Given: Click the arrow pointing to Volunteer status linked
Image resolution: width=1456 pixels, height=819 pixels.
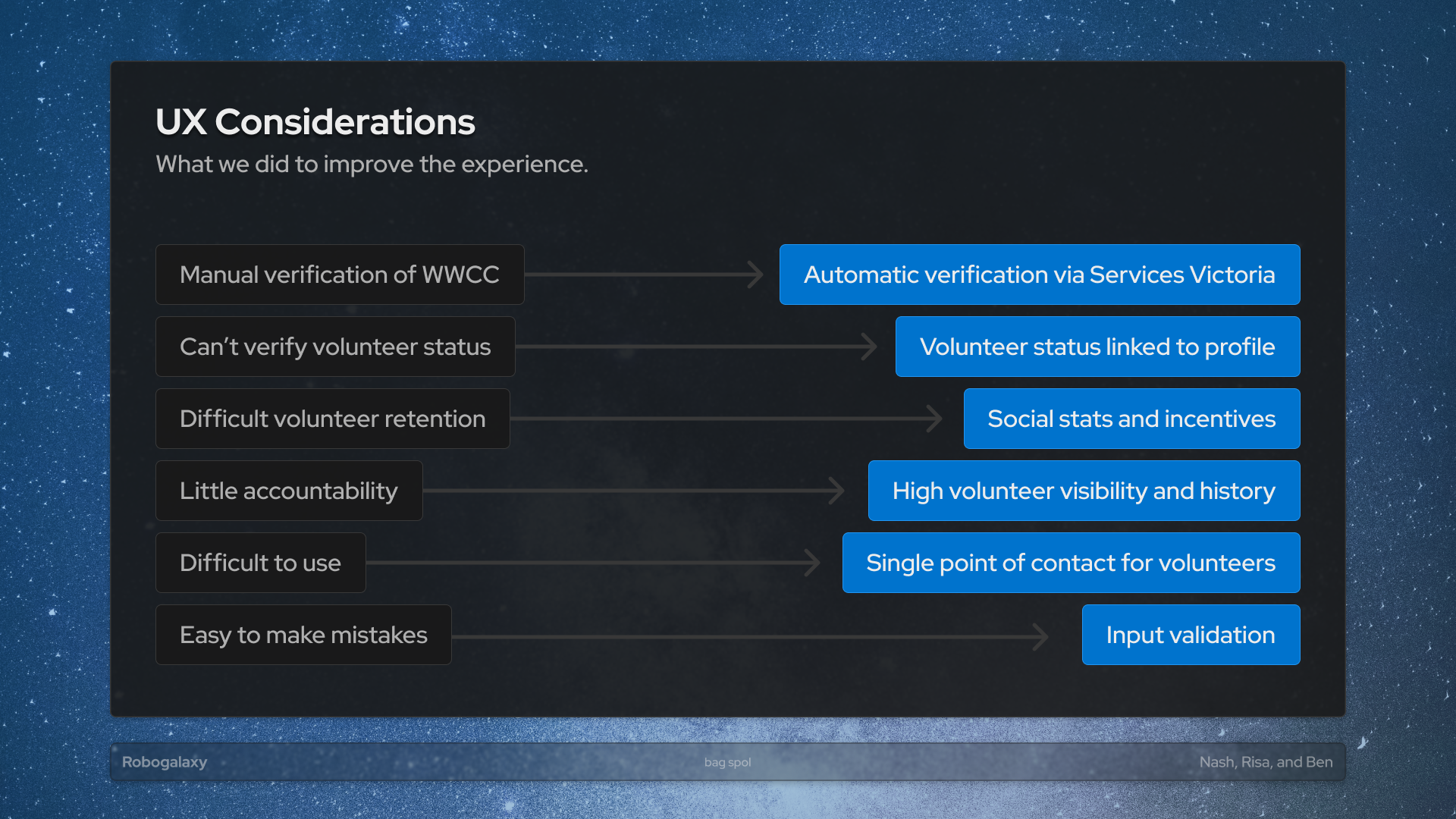Looking at the screenshot, I should 696,347.
